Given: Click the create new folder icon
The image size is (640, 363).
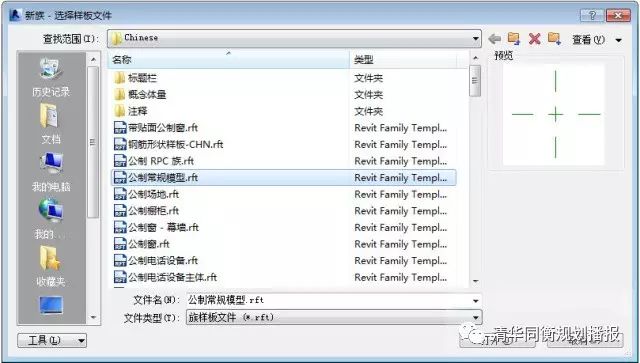Looking at the screenshot, I should 554,39.
